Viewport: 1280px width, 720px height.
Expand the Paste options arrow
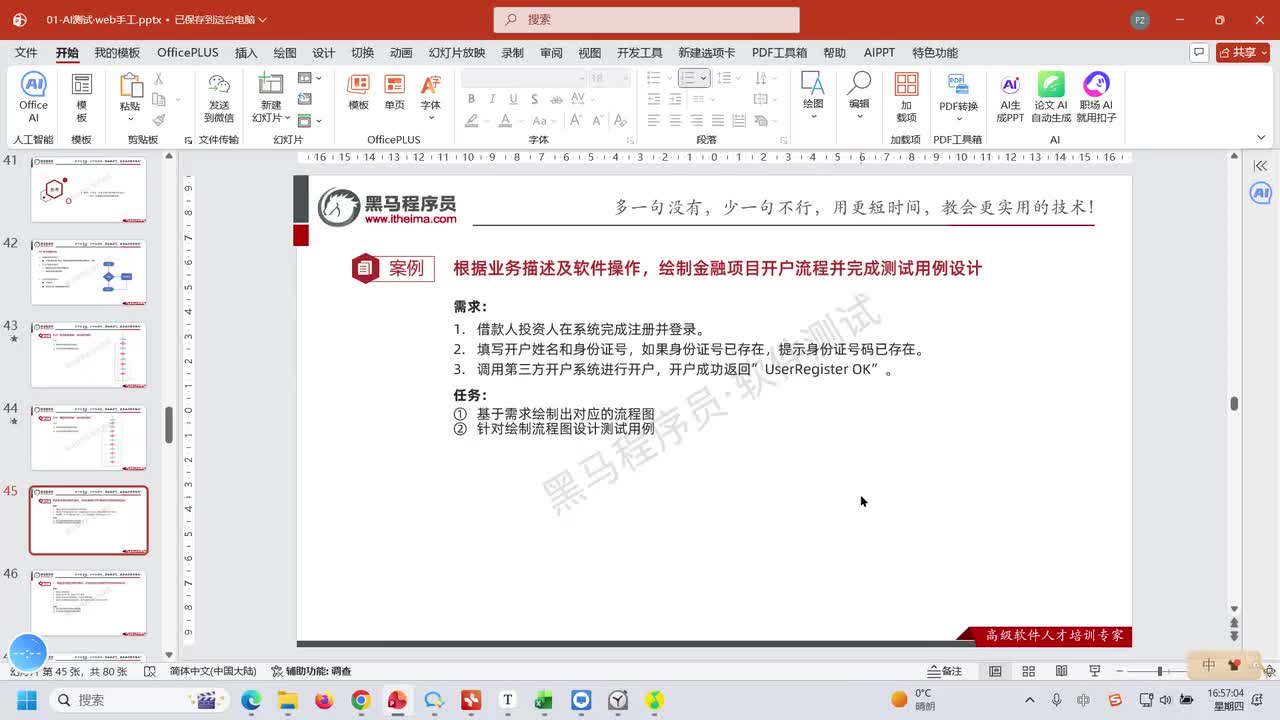tap(131, 117)
